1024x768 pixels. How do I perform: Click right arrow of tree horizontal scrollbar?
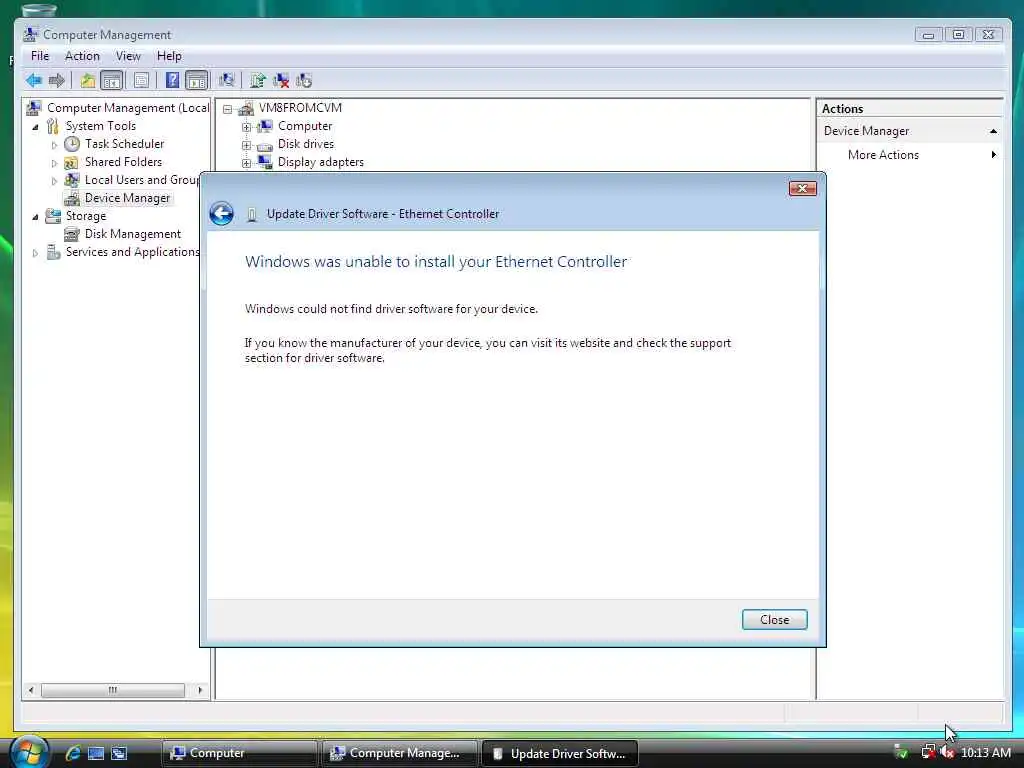[x=200, y=690]
